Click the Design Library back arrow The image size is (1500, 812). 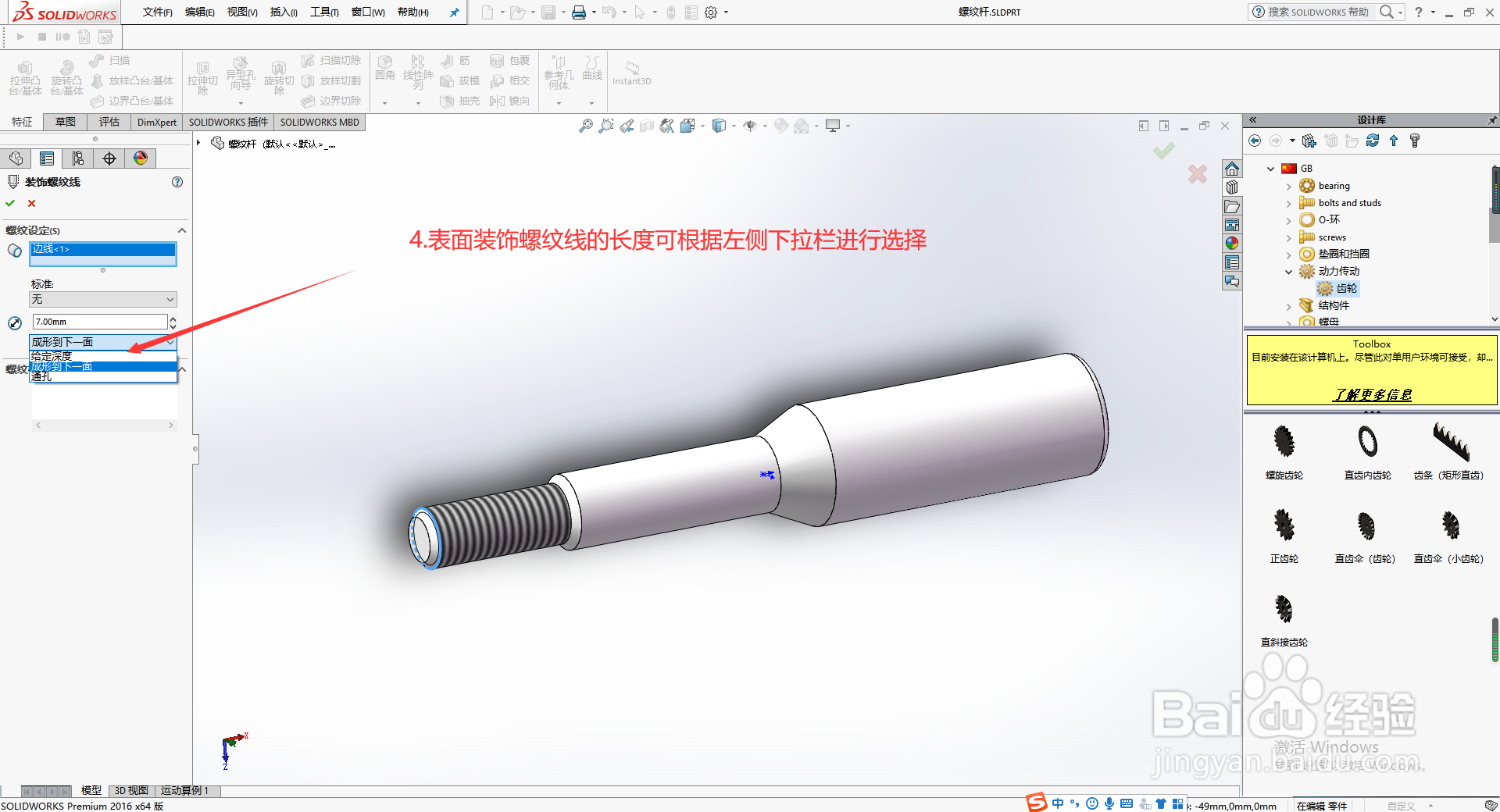(1255, 141)
